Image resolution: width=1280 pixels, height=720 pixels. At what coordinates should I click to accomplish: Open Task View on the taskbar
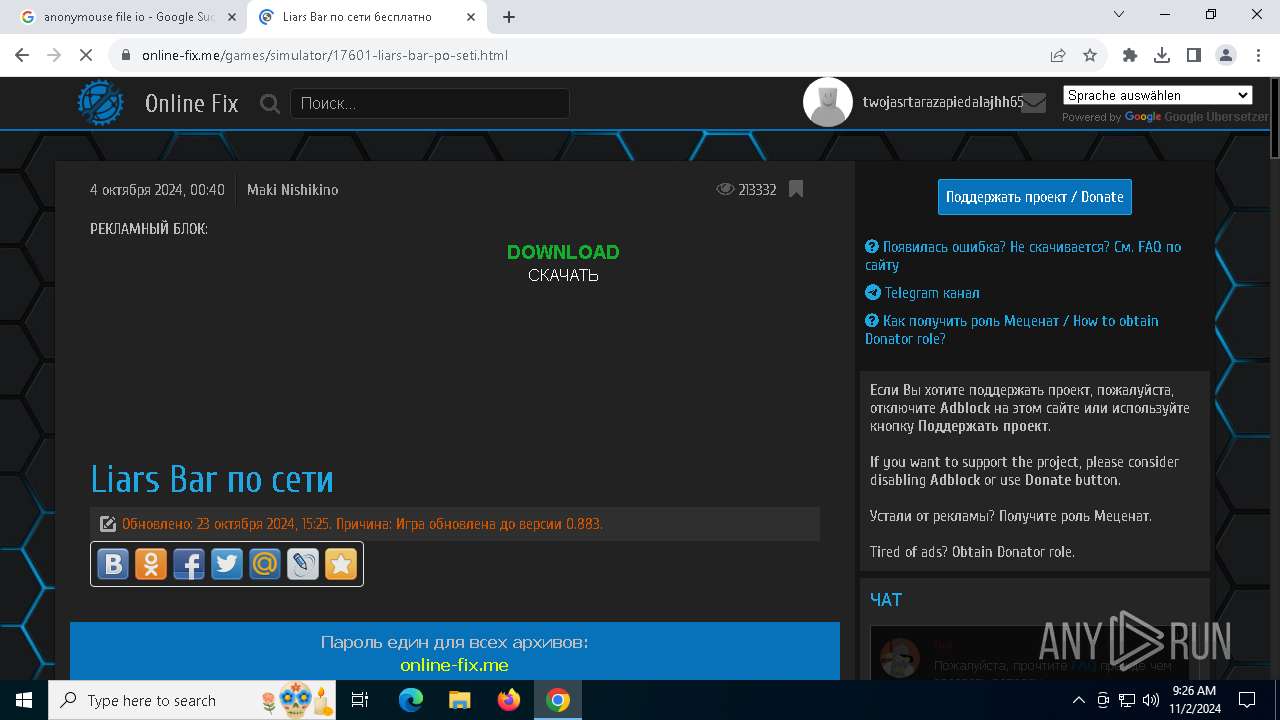coord(361,700)
